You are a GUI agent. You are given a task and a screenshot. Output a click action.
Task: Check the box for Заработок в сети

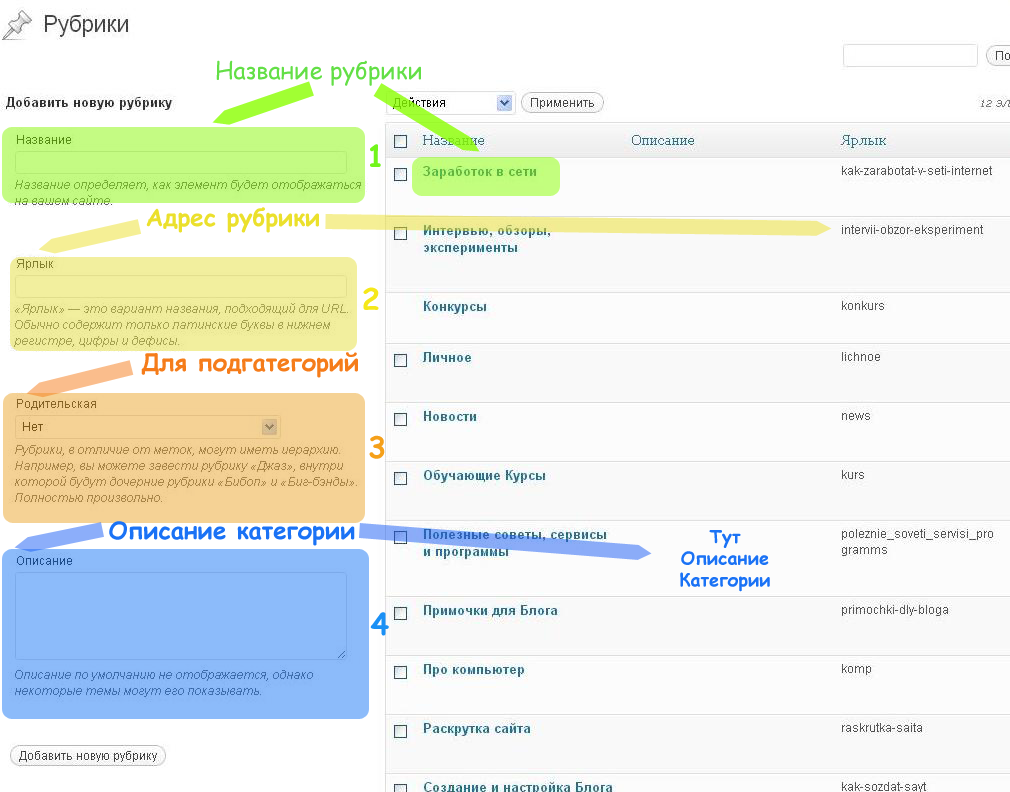click(x=400, y=174)
